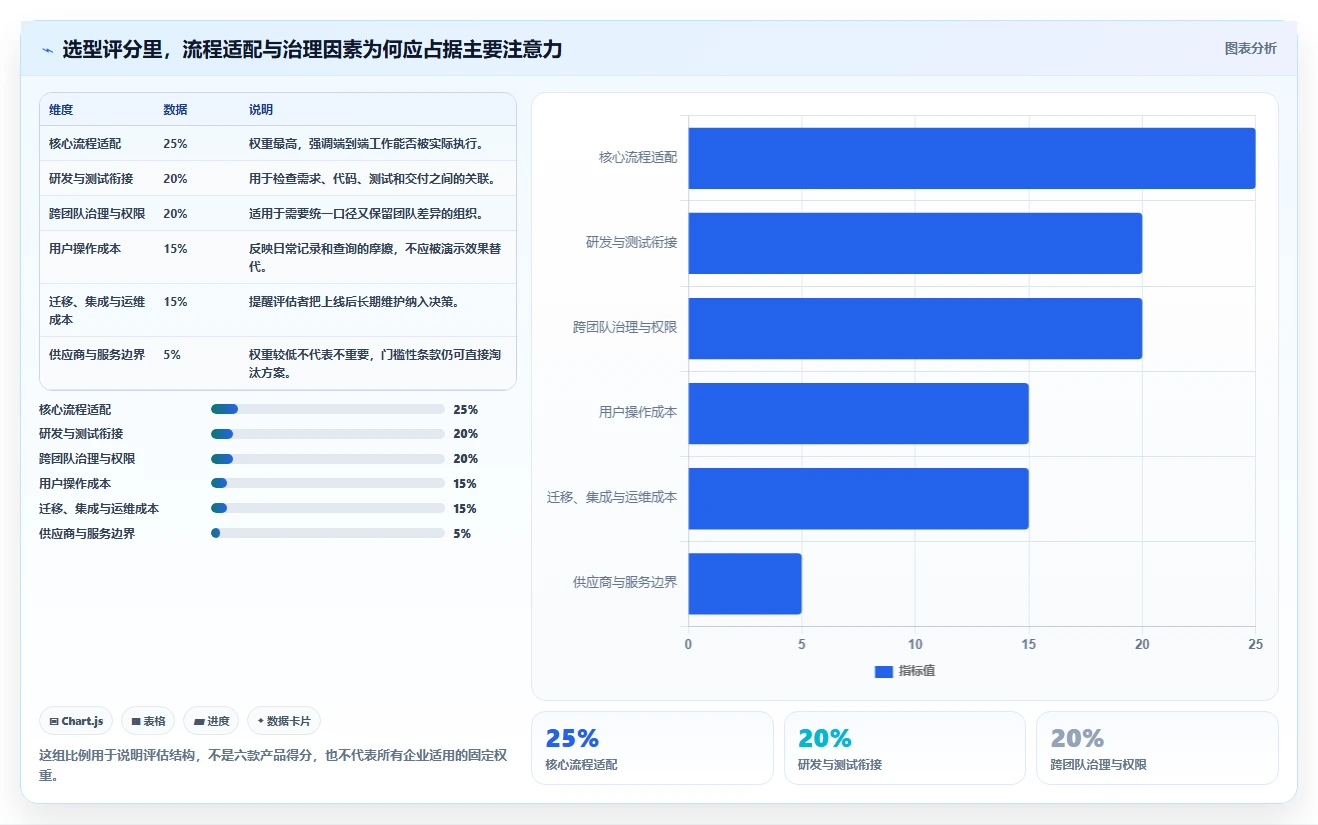Click the 维度 column header
Image resolution: width=1318 pixels, height=825 pixels.
coord(61,110)
